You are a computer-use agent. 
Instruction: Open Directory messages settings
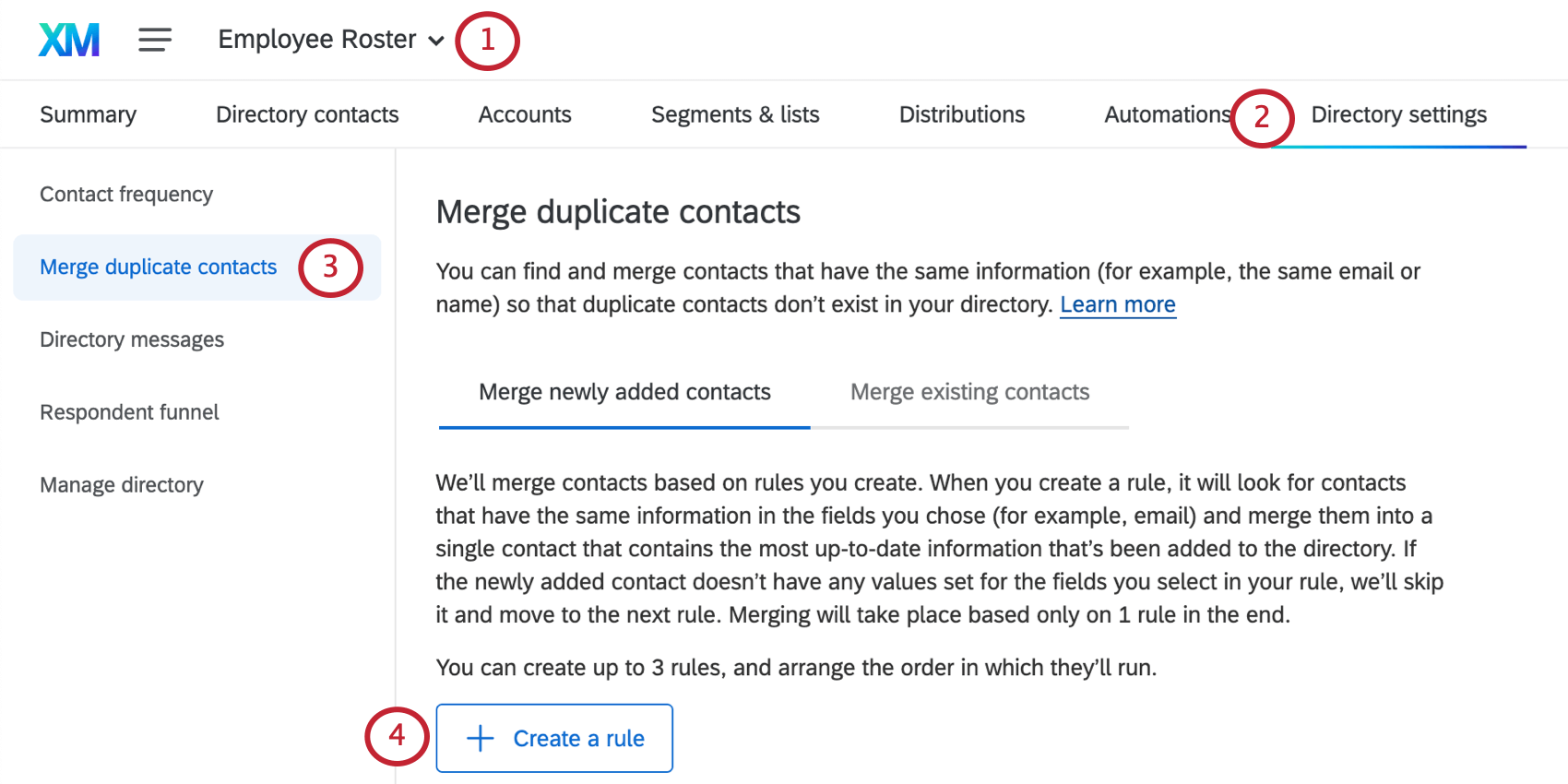point(132,339)
